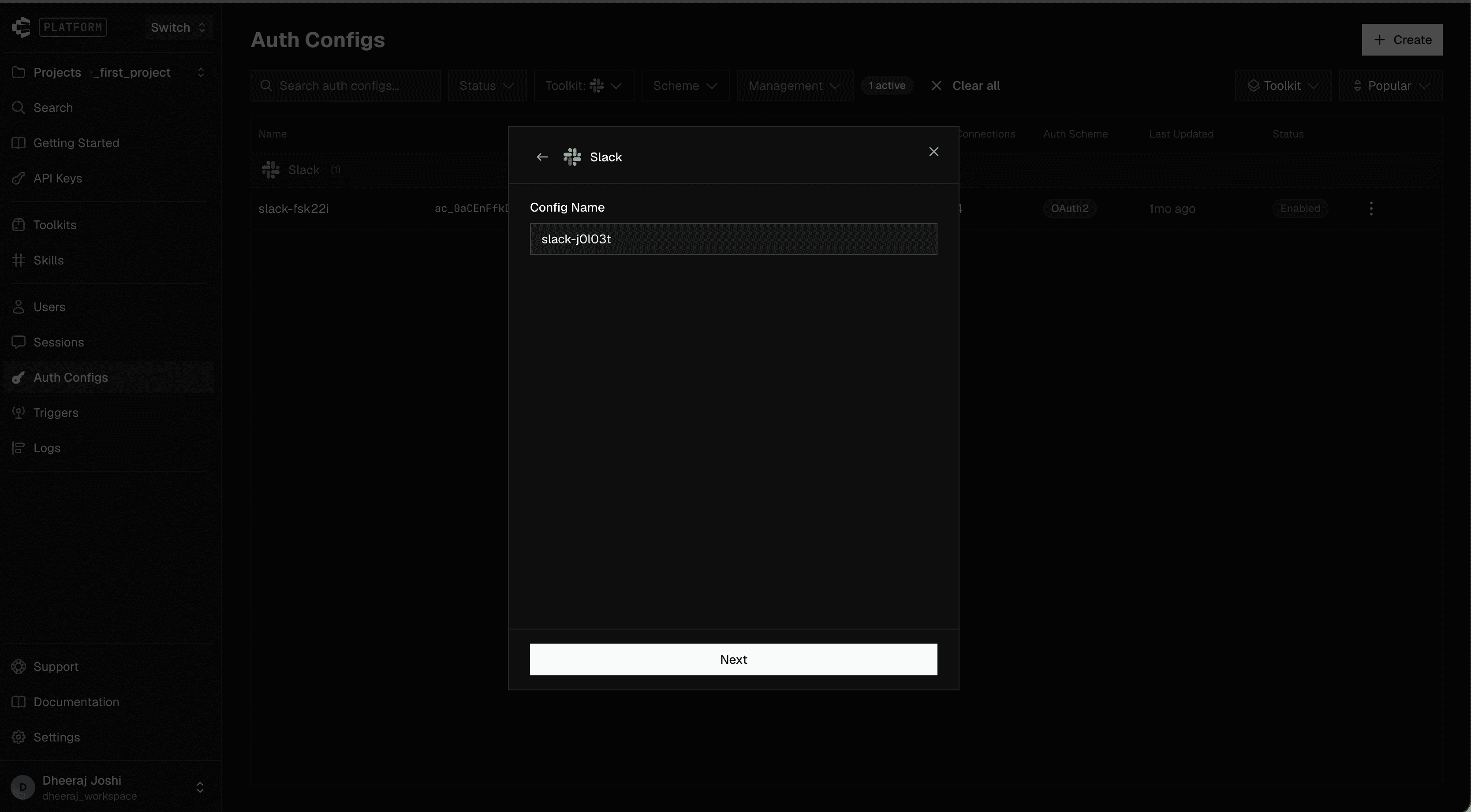Open Documentation in the sidebar
This screenshot has height=812, width=1471.
coord(108,702)
